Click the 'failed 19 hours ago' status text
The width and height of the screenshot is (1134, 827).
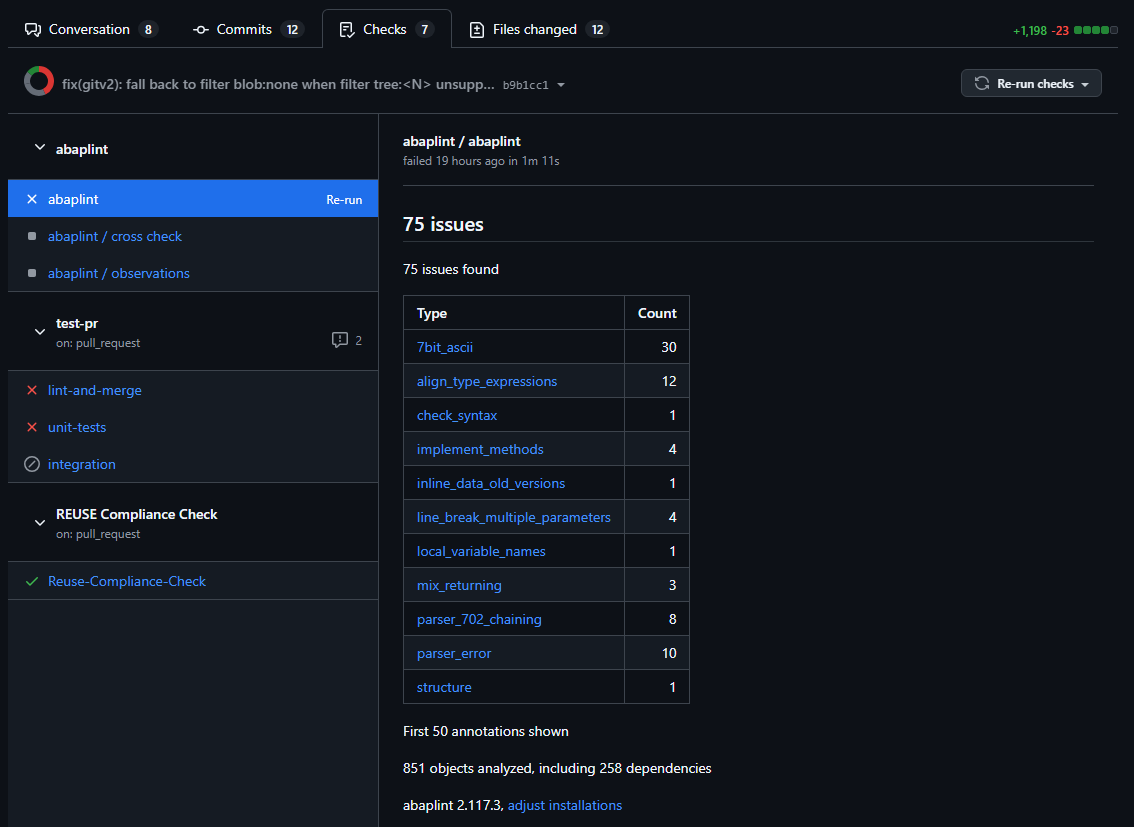pos(481,160)
